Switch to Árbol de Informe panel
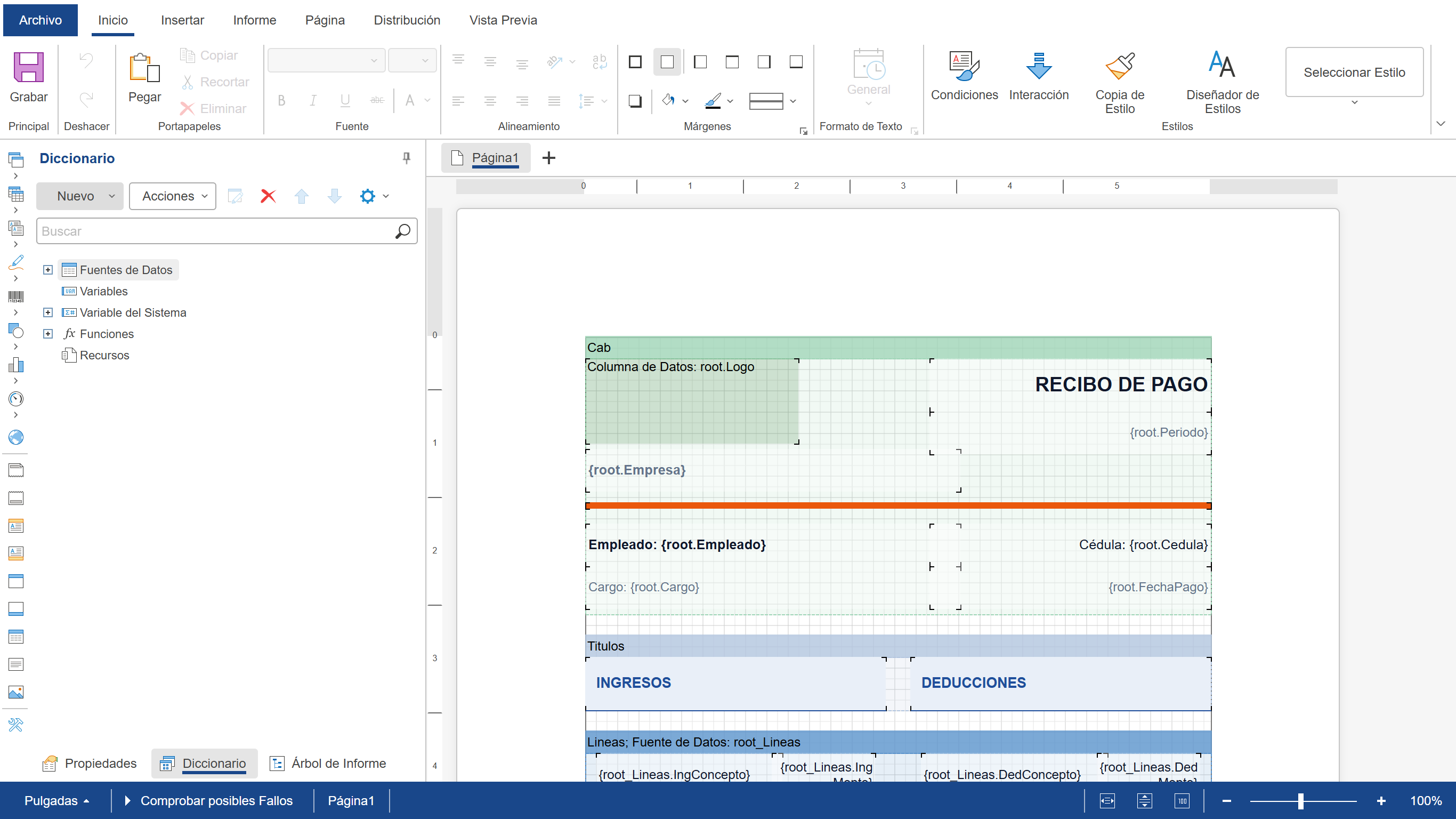Screen dimensions: 1456x819 [328, 763]
